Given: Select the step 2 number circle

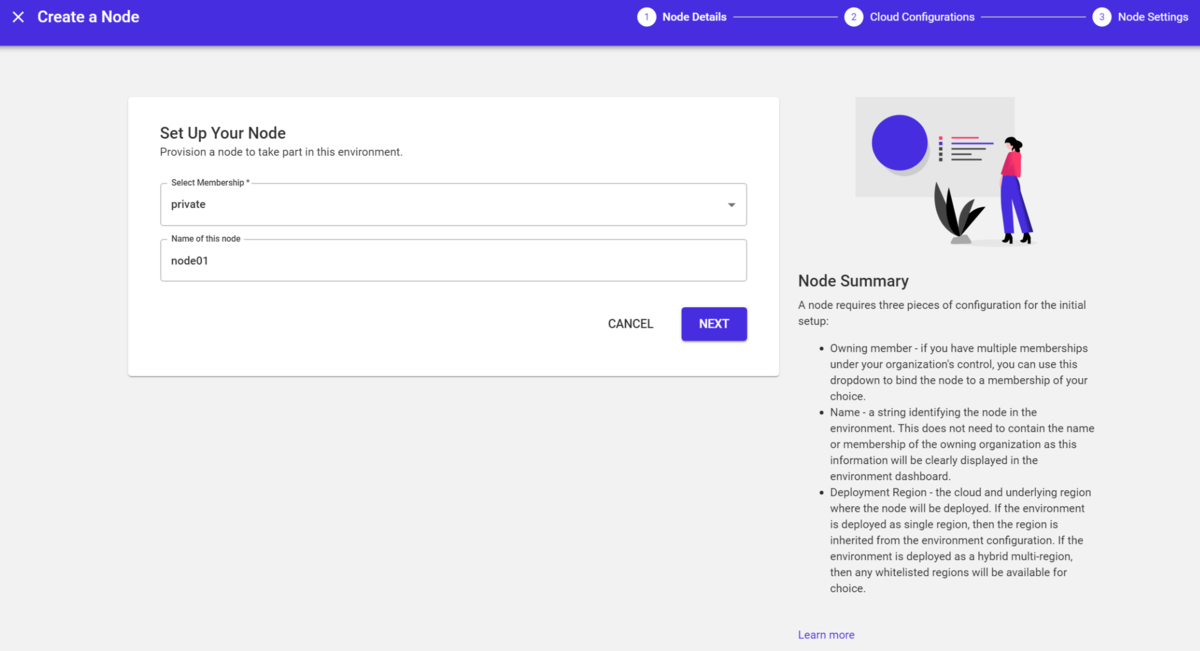Looking at the screenshot, I should pos(853,17).
